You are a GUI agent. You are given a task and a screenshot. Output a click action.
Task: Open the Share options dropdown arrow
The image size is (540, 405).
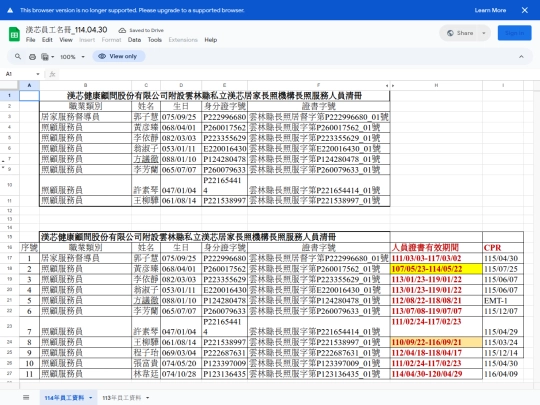484,33
